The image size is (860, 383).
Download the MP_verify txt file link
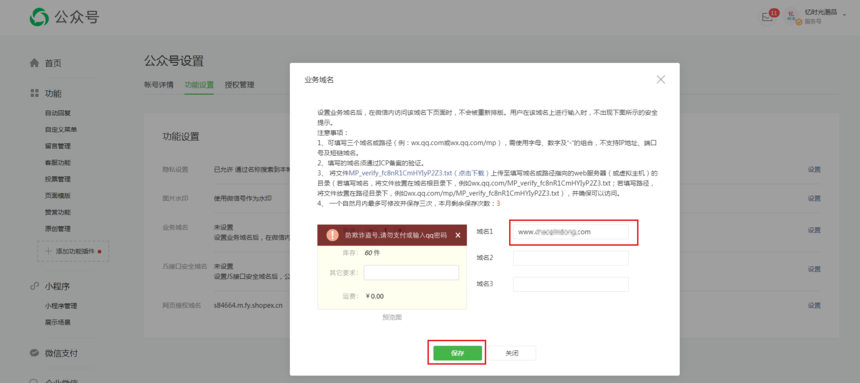tap(419, 173)
